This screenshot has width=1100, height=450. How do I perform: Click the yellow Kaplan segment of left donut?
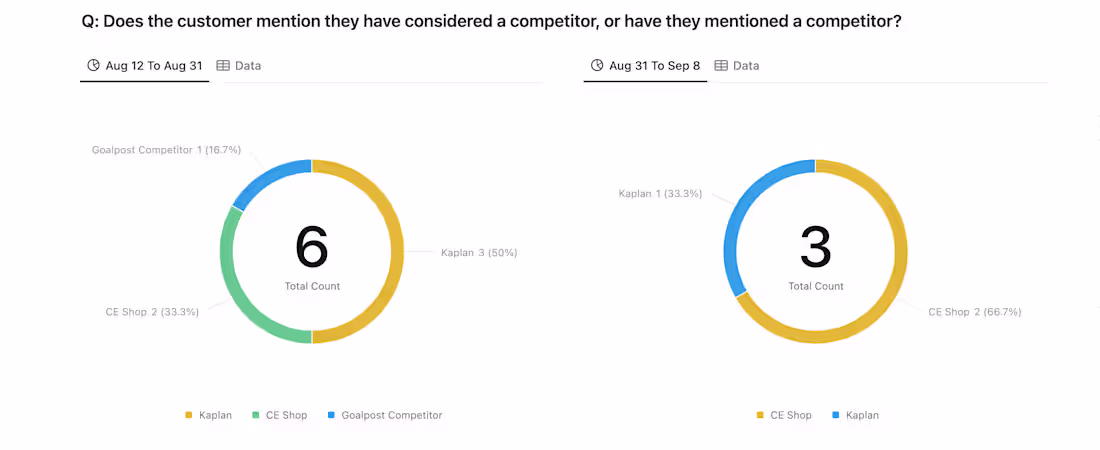398,252
